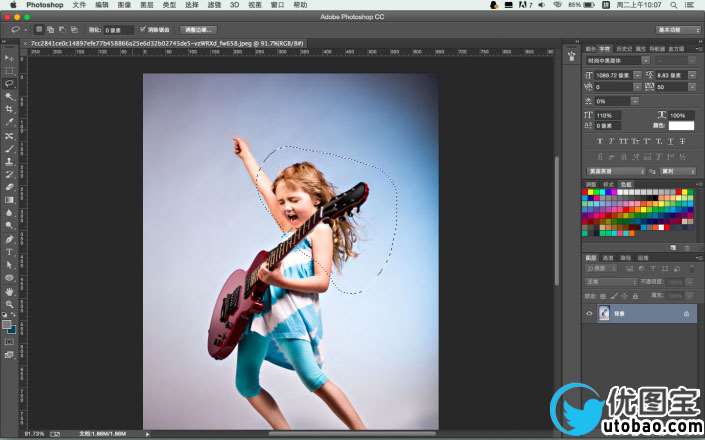The width and height of the screenshot is (705, 440).
Task: Toggle lock all in Layers panel
Action: point(635,296)
